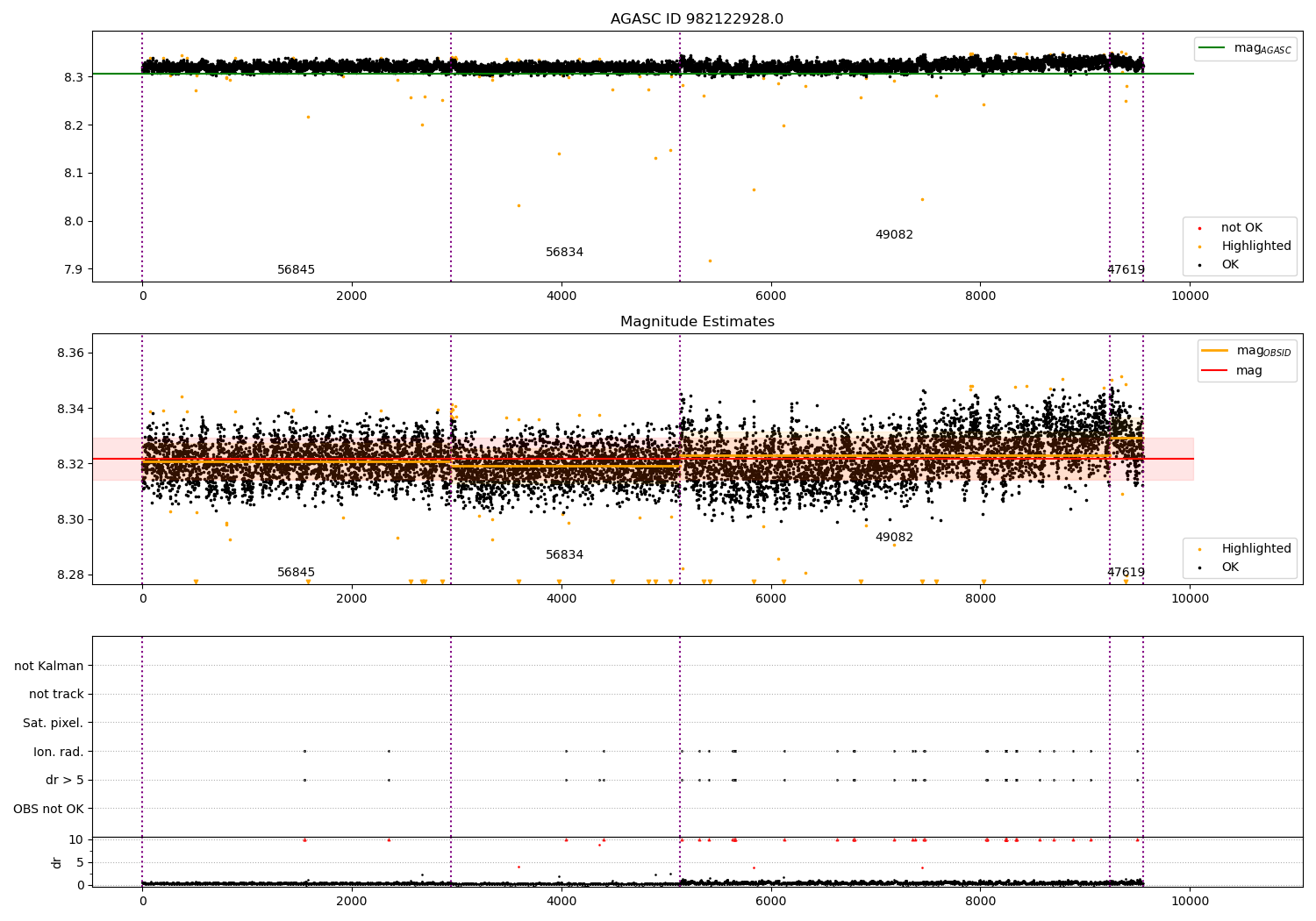
Task: Select the mag OBSID legend entry in middle panel
Action: 1247,351
